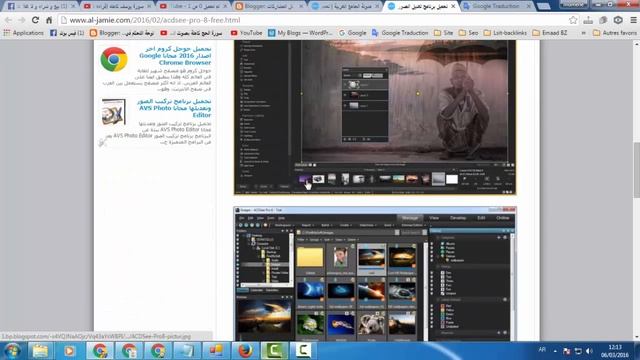This screenshot has width=640, height=360.
Task: Open the ACDSee umbrella photo screenshot image
Action: 375,117
